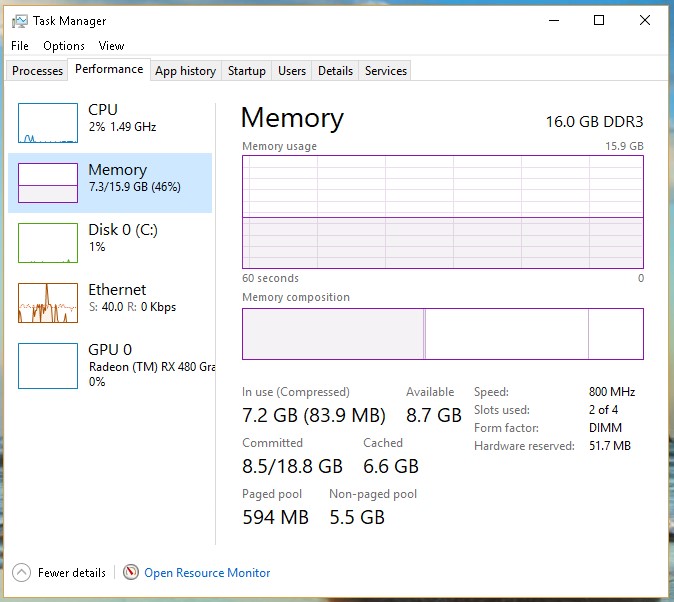Click the Task Manager title bar icon
Viewport: 674px width, 602px height.
coord(20,21)
